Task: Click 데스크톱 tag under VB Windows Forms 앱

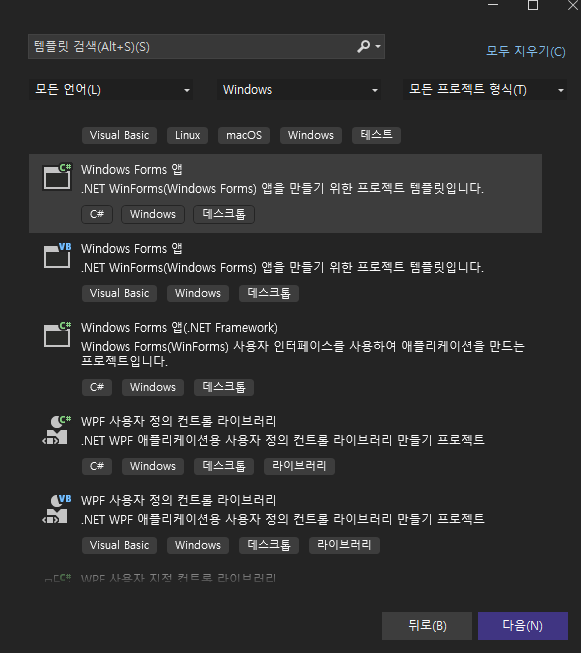Action: tap(269, 293)
